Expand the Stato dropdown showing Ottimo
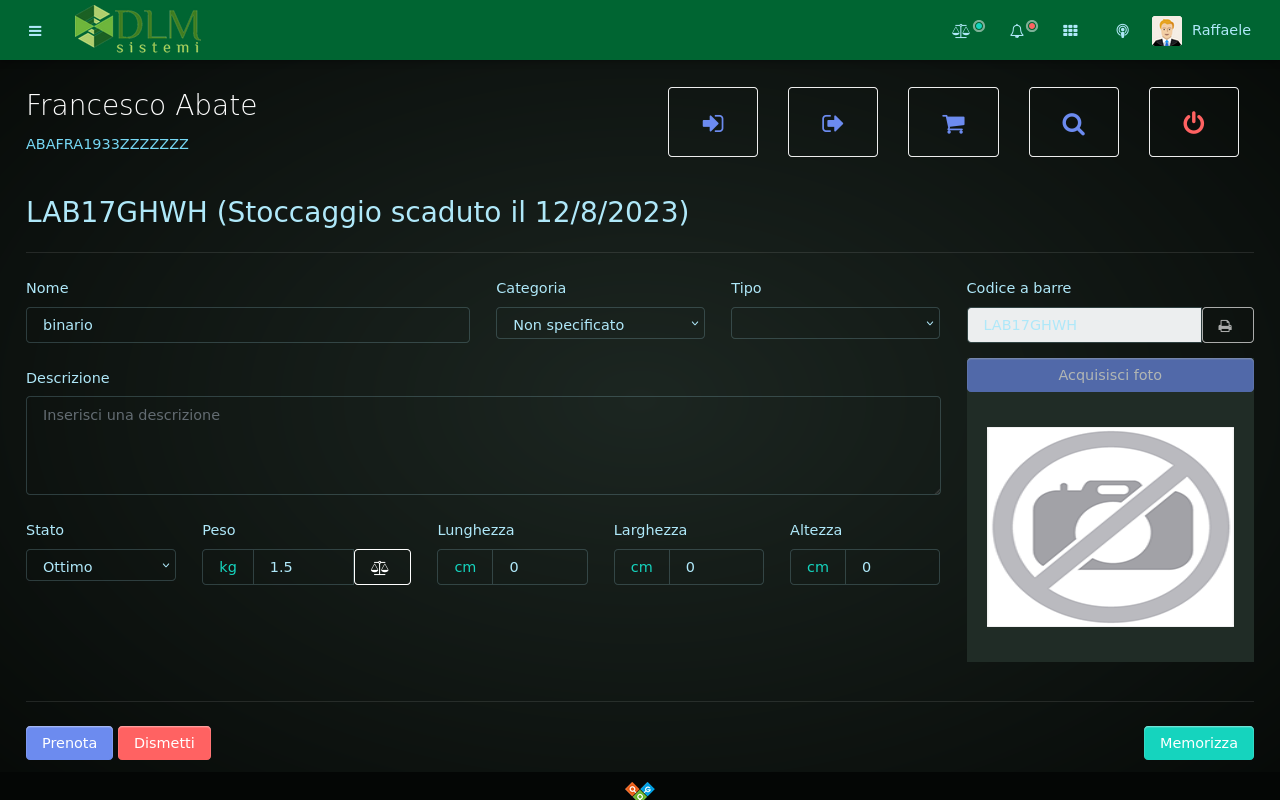The width and height of the screenshot is (1280, 800). click(101, 566)
